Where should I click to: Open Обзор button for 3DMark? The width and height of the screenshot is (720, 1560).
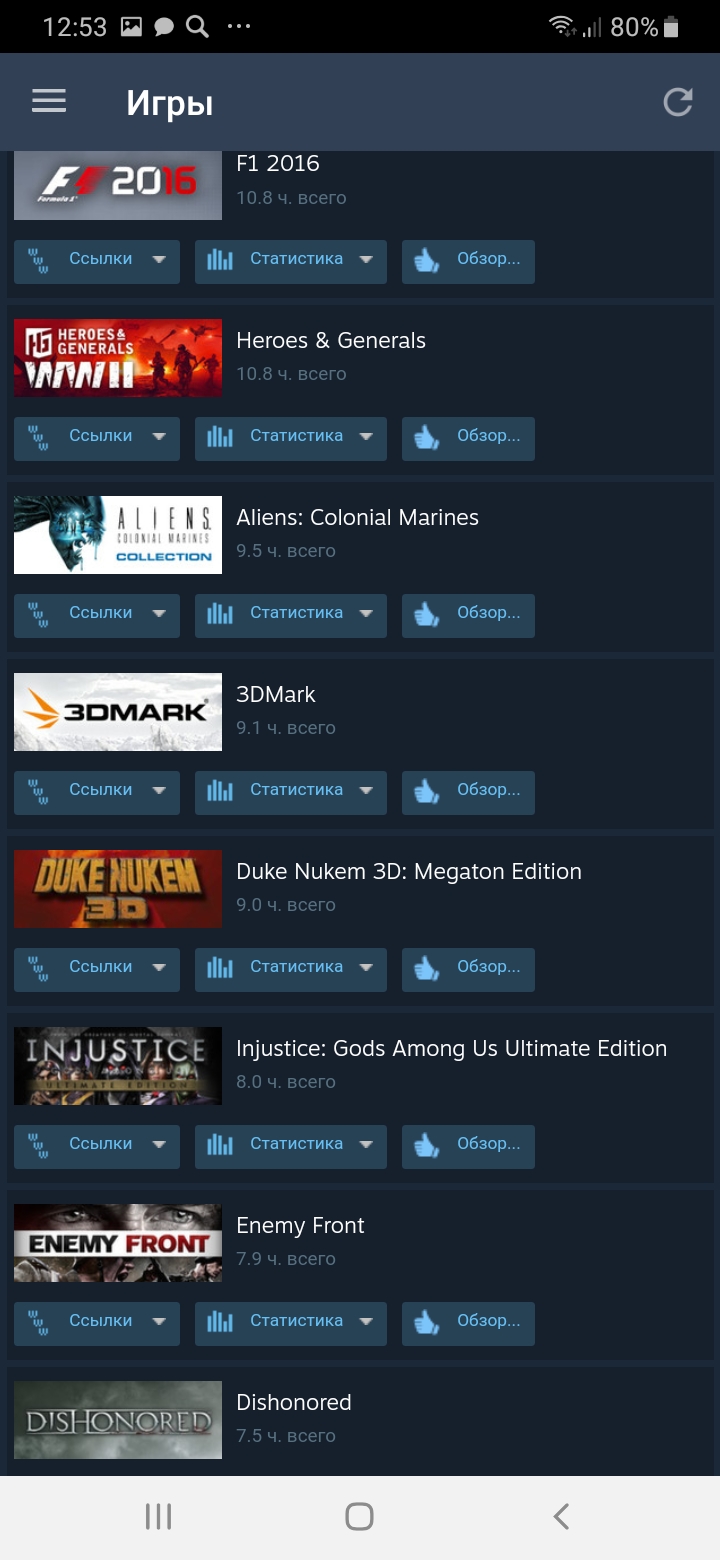(468, 792)
